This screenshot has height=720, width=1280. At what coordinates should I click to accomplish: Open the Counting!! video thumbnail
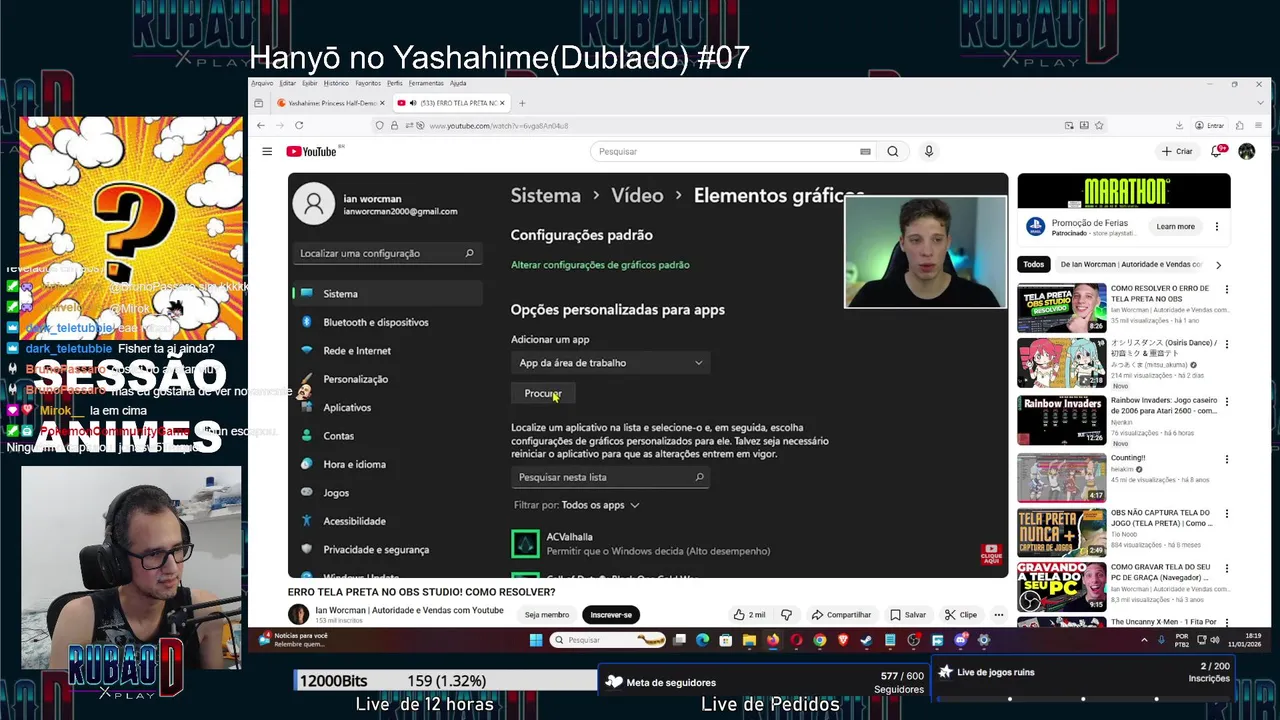[x=1061, y=477]
